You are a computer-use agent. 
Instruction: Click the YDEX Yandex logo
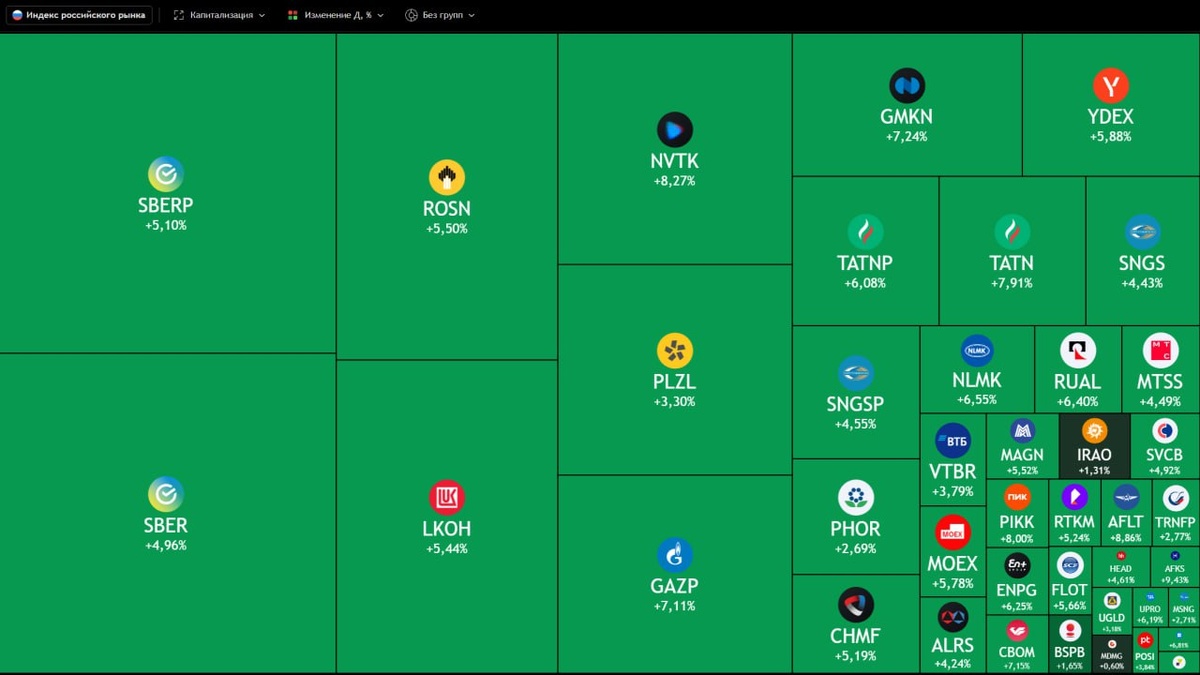coord(1111,86)
